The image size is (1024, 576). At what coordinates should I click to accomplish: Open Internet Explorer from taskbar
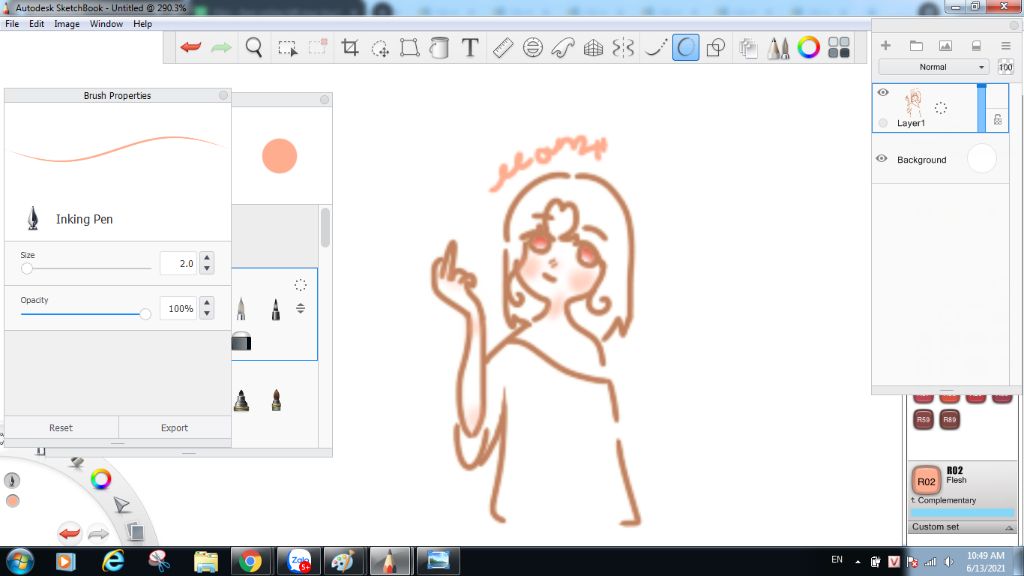113,561
